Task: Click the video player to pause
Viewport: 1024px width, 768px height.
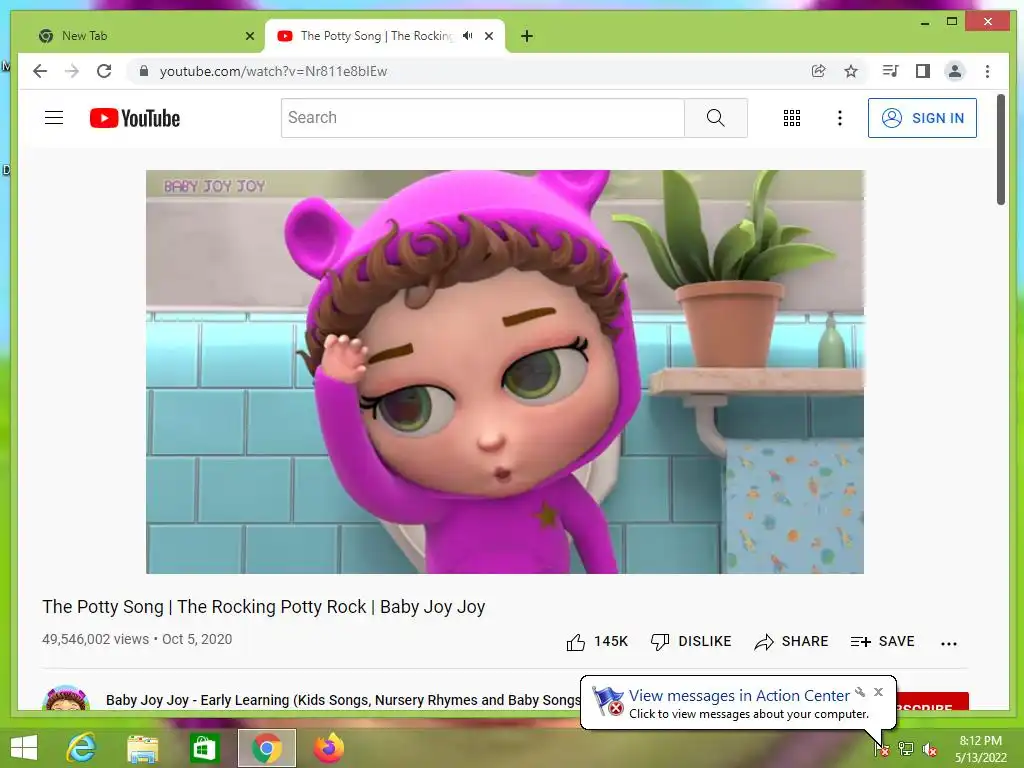Action: coord(505,372)
